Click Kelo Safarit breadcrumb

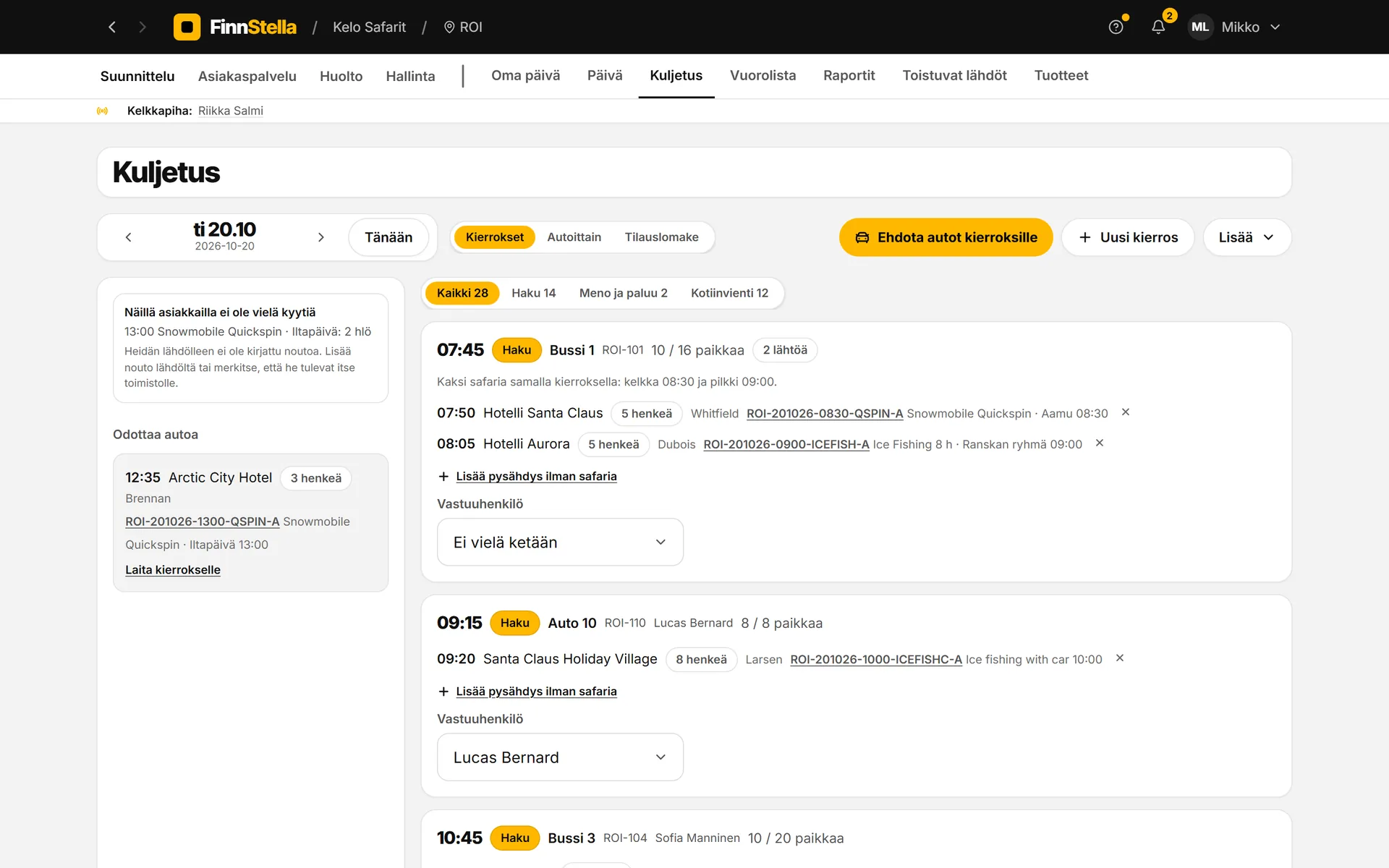(369, 27)
